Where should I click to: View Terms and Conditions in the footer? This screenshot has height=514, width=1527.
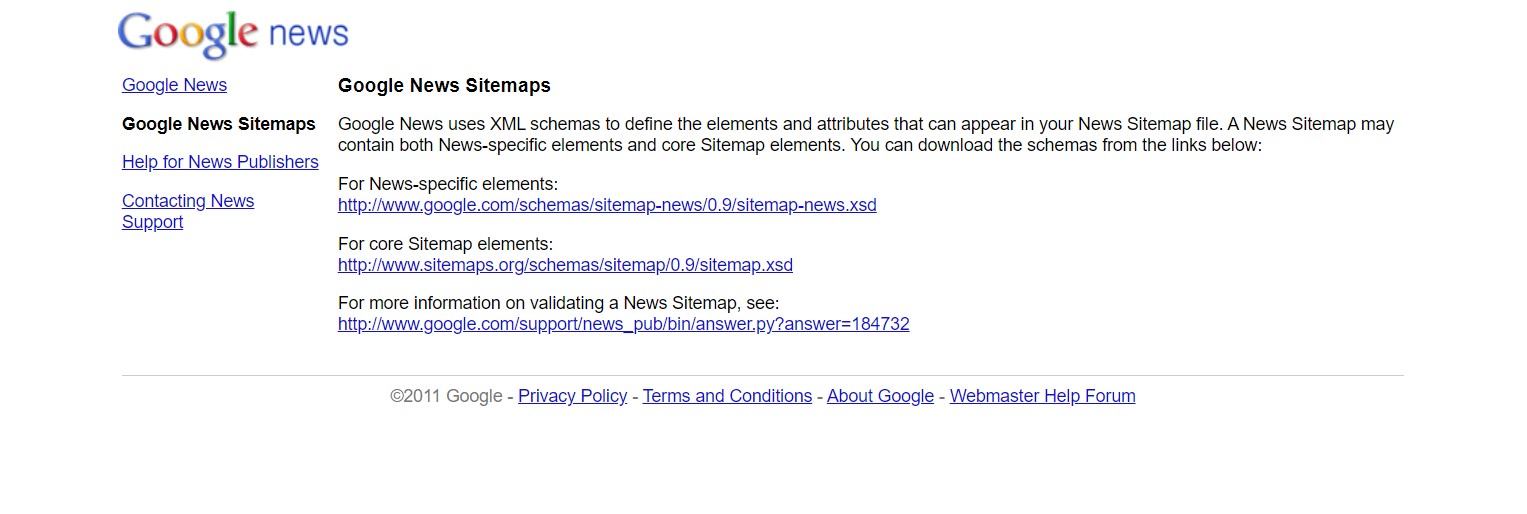[727, 396]
